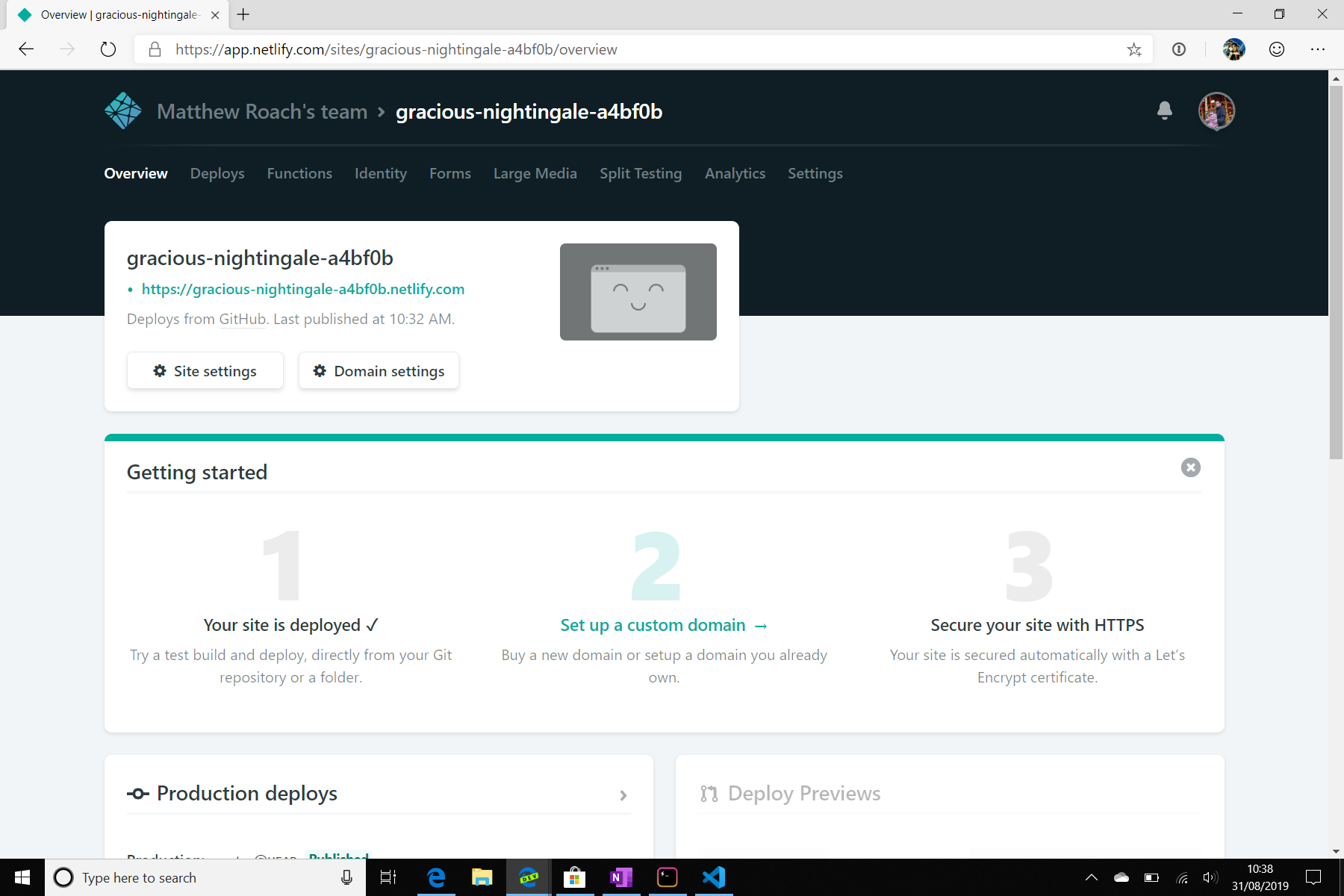Open OneNote from the taskbar

point(620,877)
